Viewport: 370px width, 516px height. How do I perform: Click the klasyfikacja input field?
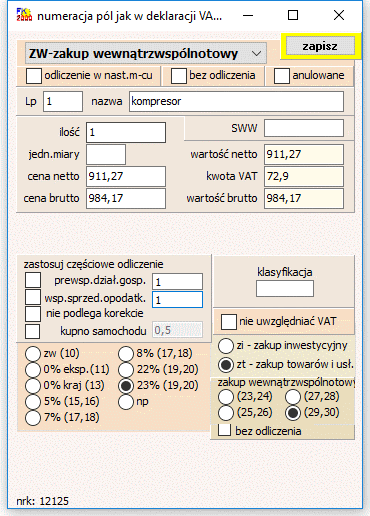tap(285, 289)
